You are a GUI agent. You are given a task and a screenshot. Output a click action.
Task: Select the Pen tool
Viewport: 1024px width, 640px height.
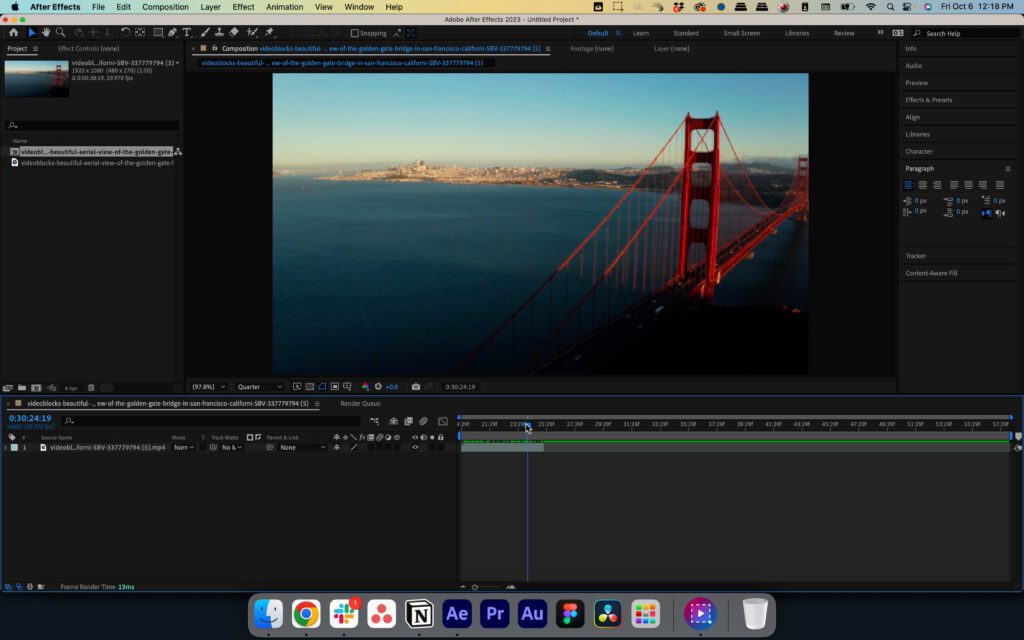pyautogui.click(x=173, y=32)
